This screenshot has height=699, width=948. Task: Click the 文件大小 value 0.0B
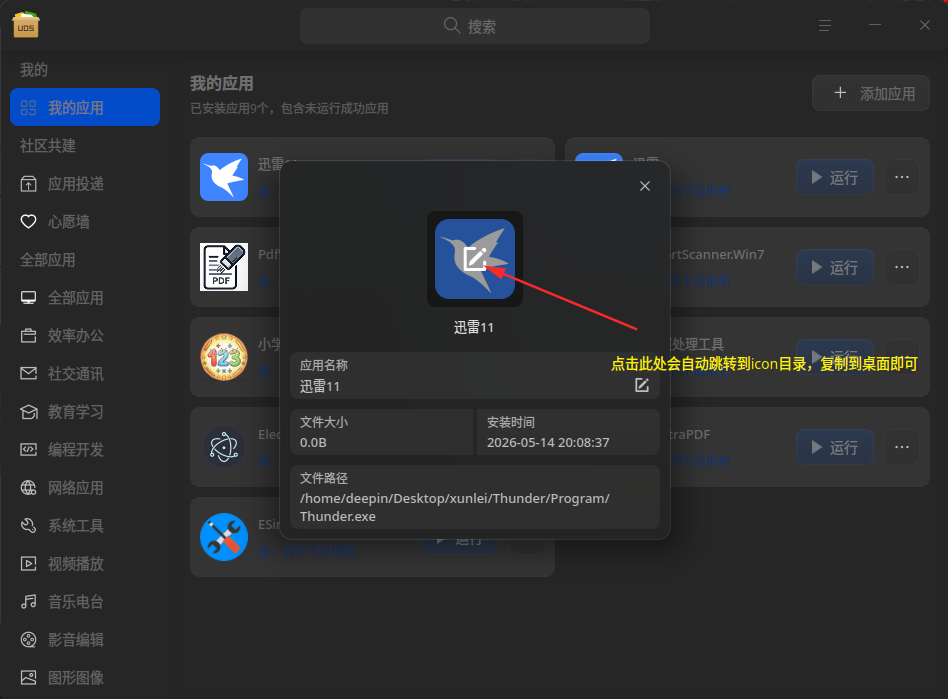pyautogui.click(x=313, y=443)
